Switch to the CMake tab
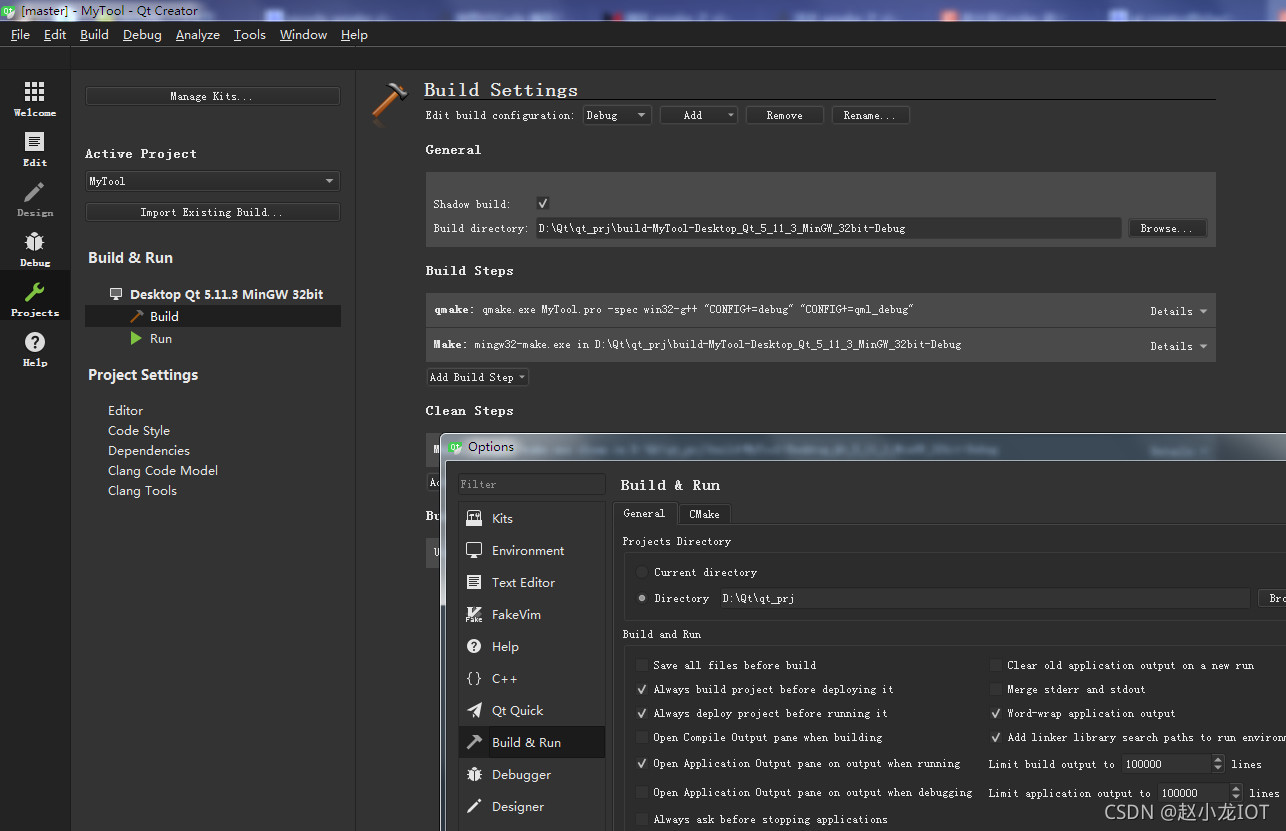 [704, 514]
